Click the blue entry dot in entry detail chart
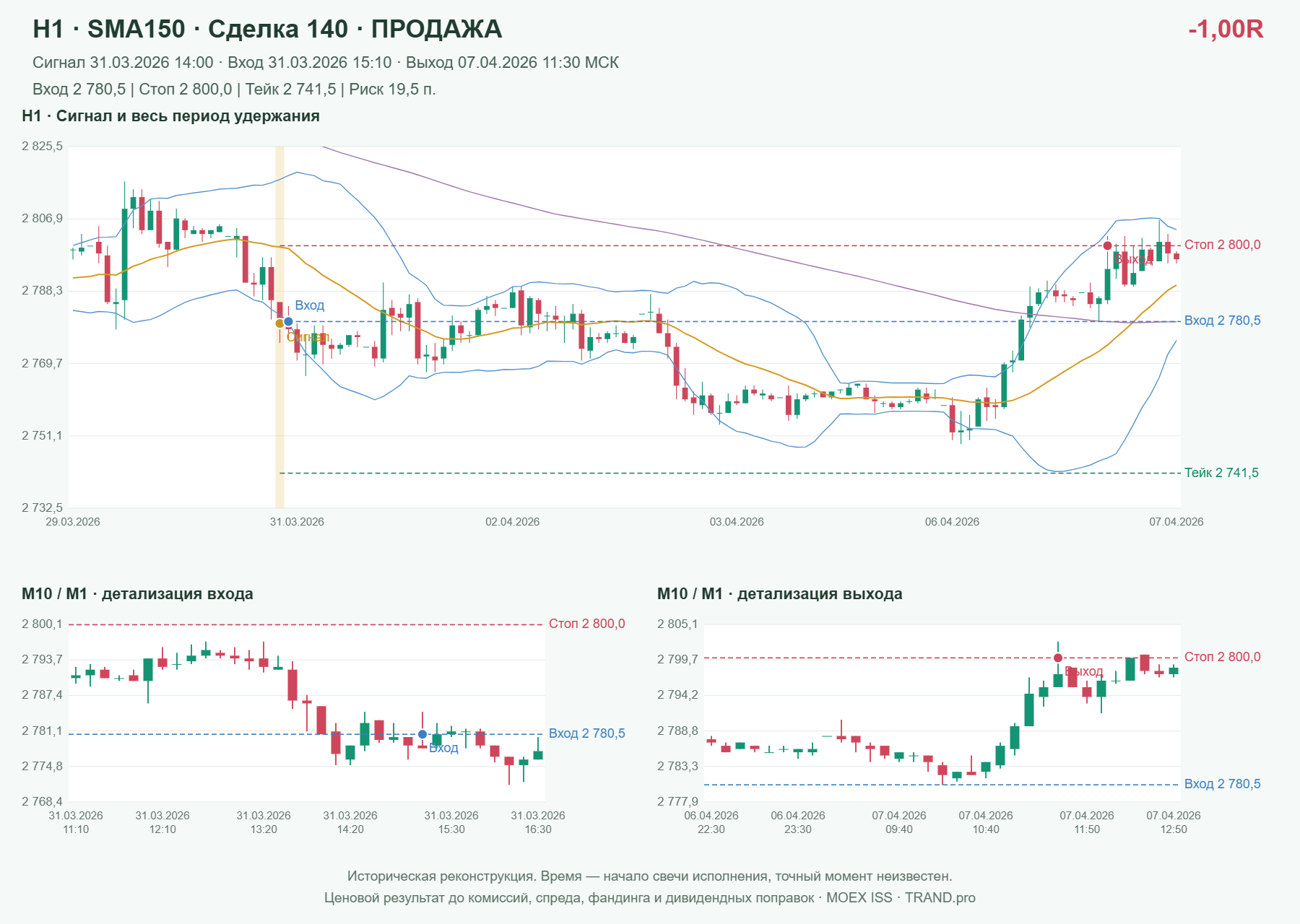Image resolution: width=1300 pixels, height=924 pixels. pyautogui.click(x=422, y=734)
